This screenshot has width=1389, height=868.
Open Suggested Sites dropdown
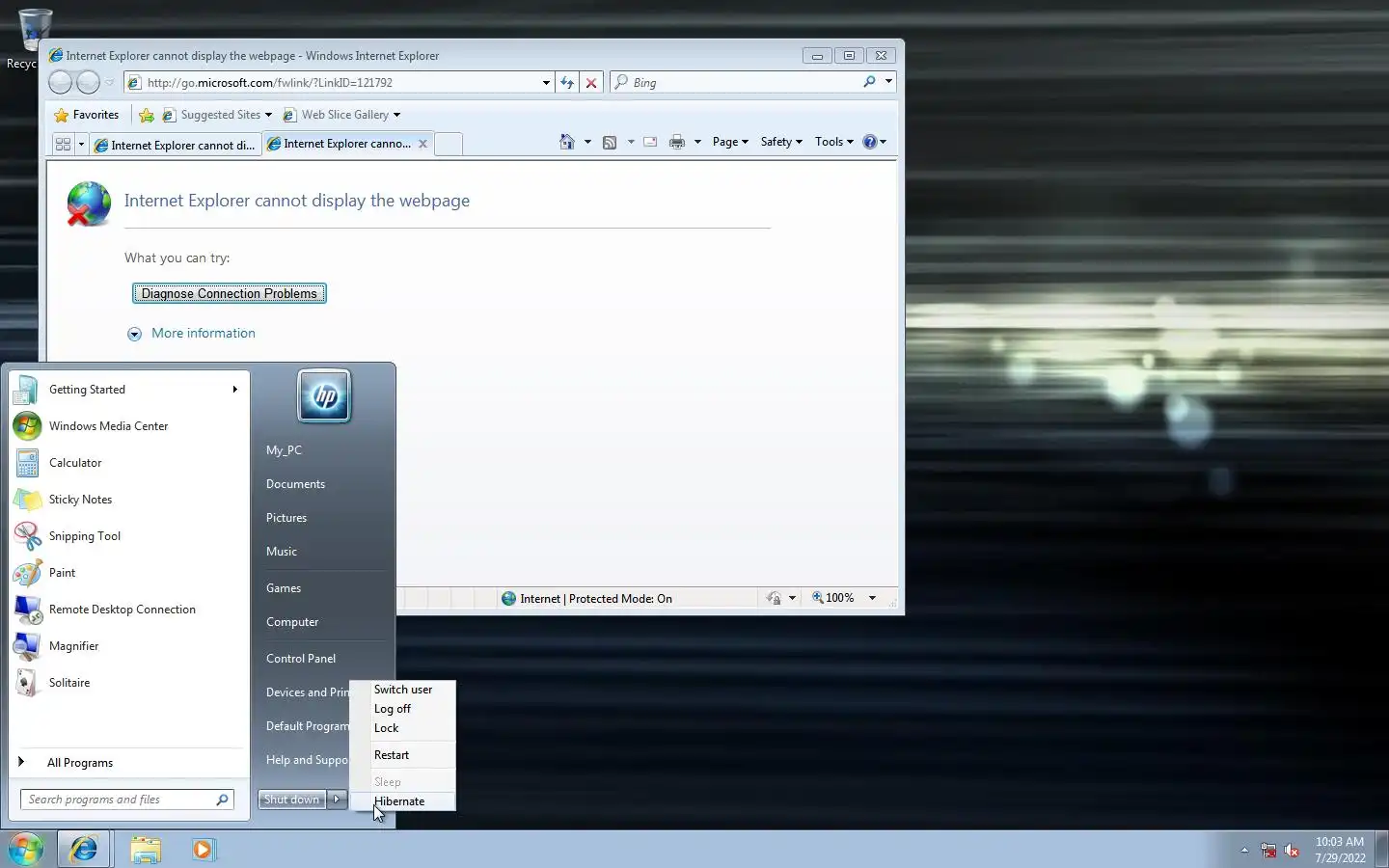(268, 115)
